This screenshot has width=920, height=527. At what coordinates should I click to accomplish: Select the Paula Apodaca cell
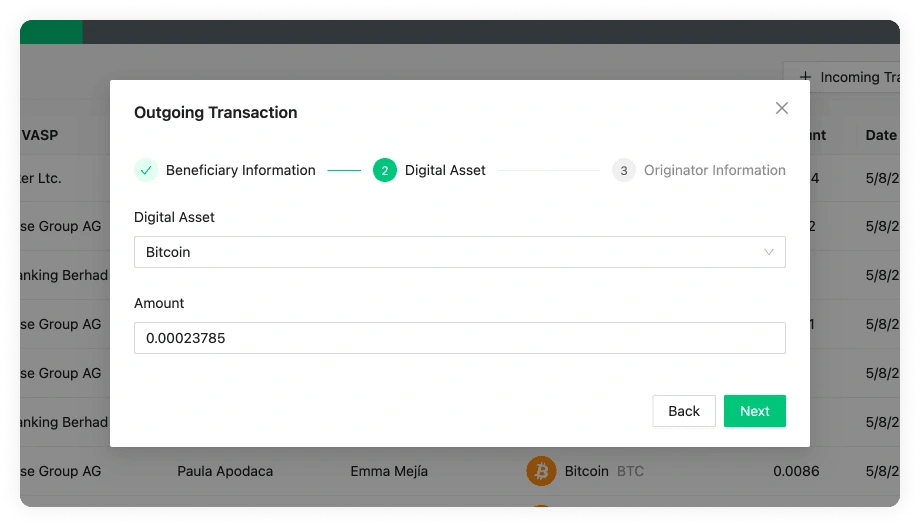(225, 471)
